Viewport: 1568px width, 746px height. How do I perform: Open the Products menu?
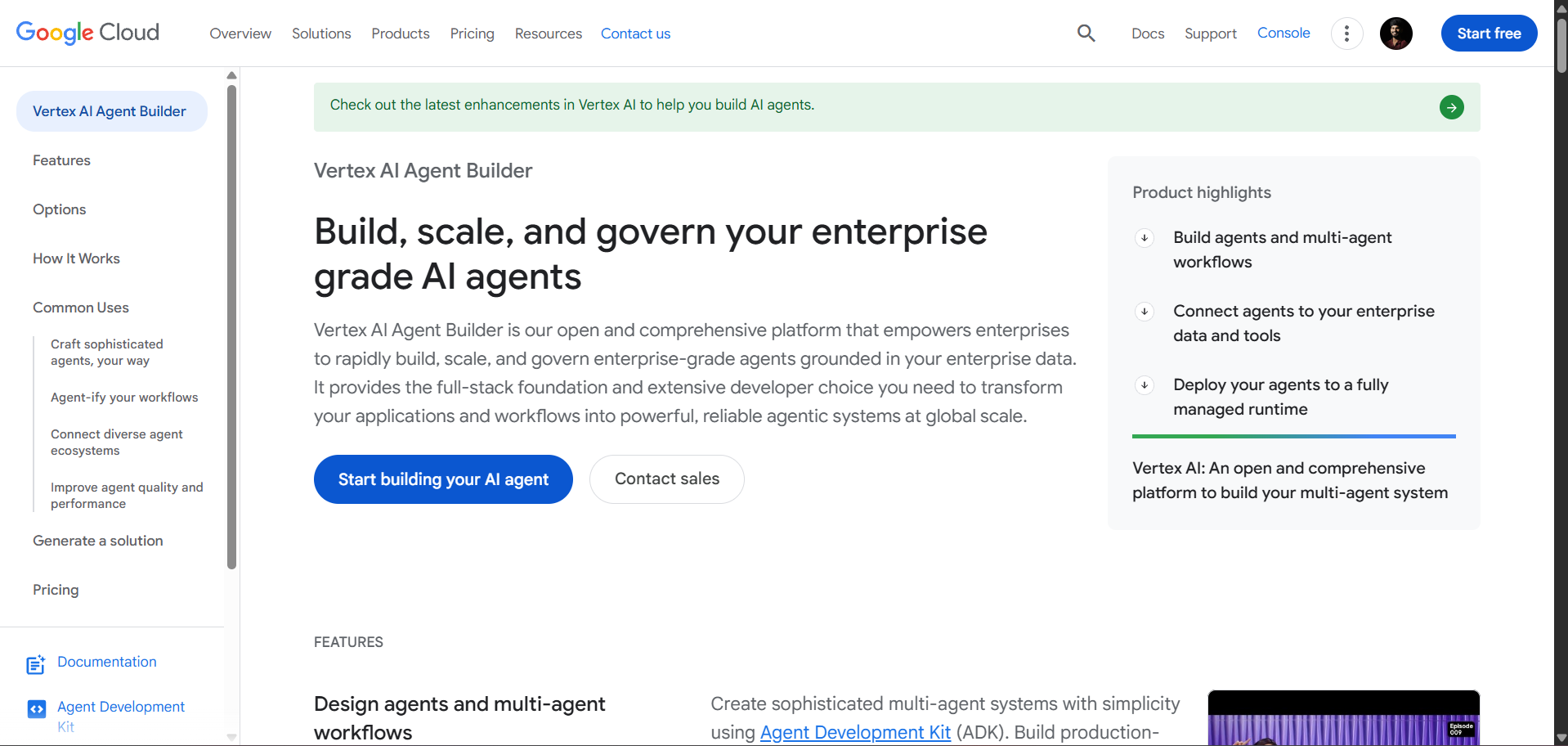point(400,34)
